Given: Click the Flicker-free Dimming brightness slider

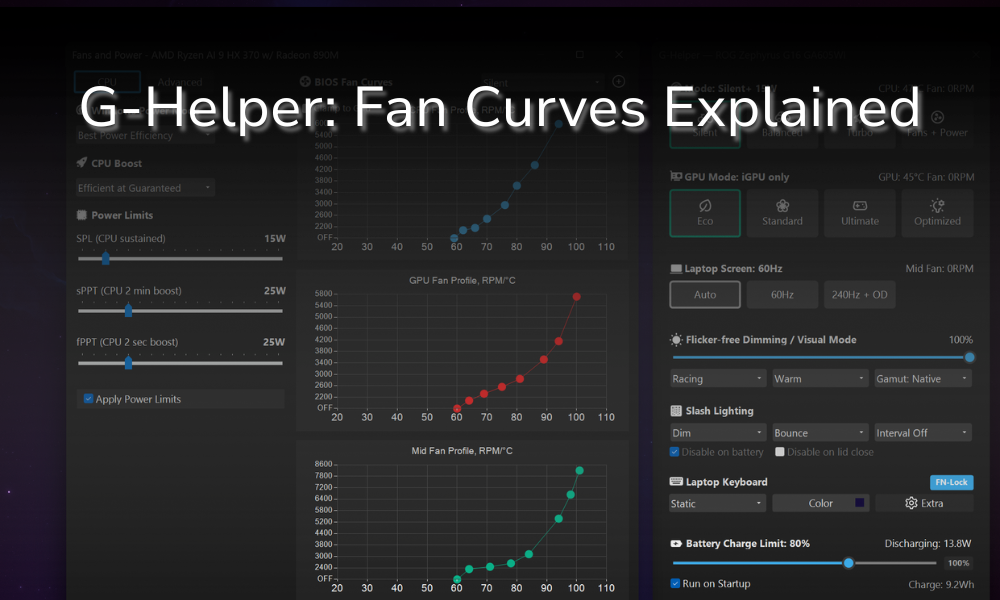Looking at the screenshot, I should [823, 357].
